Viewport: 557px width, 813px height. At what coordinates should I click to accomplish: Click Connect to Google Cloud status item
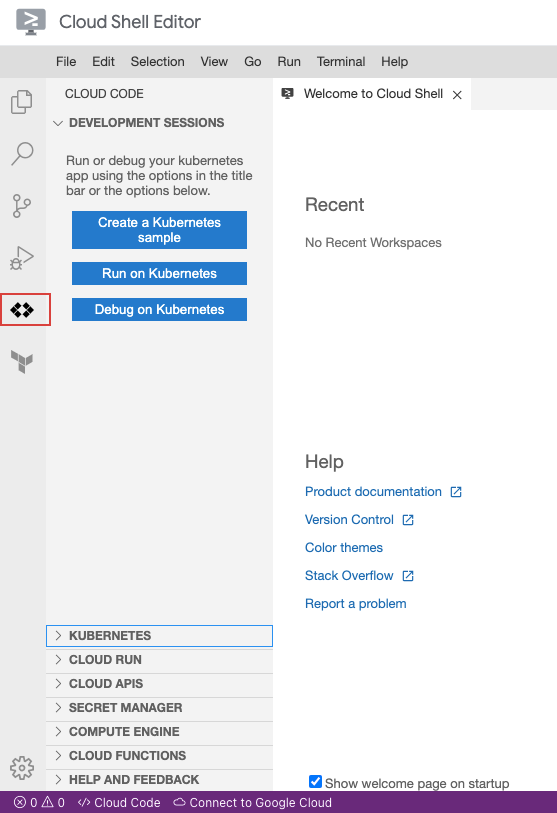tap(253, 802)
